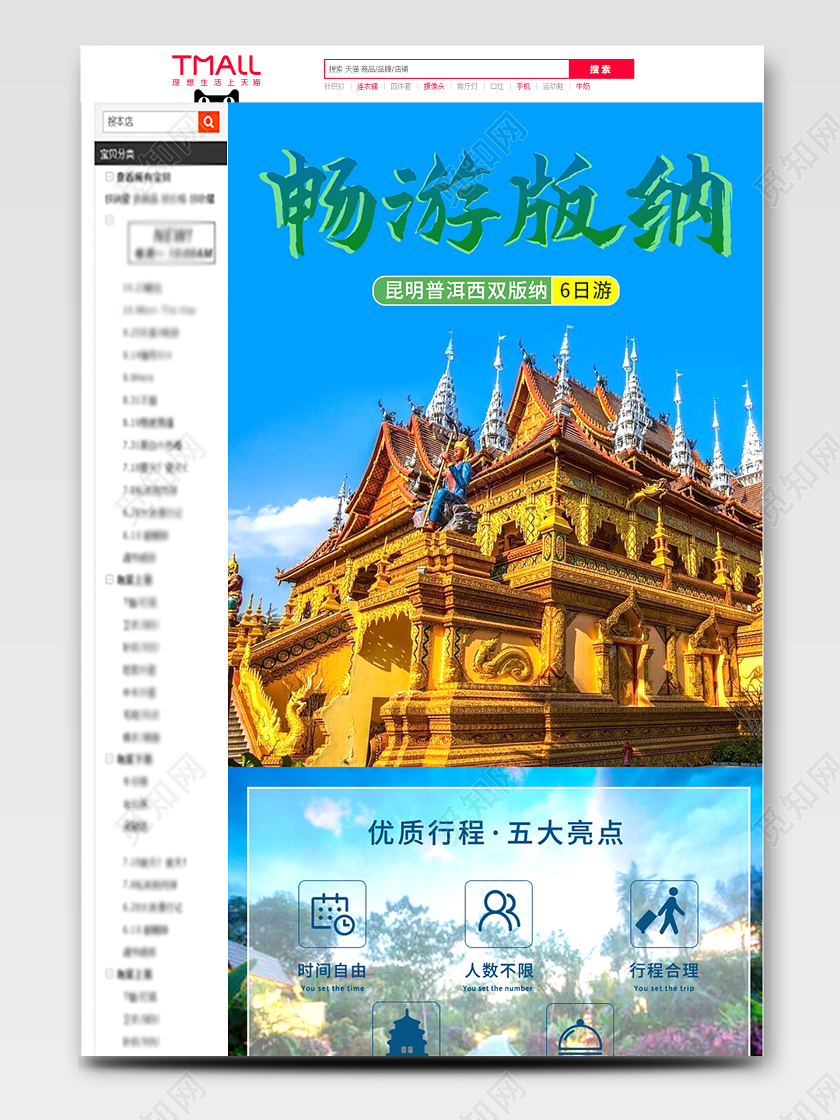Click the 行程合理 traveler with suitcase icon
The width and height of the screenshot is (840, 1120).
pyautogui.click(x=663, y=911)
